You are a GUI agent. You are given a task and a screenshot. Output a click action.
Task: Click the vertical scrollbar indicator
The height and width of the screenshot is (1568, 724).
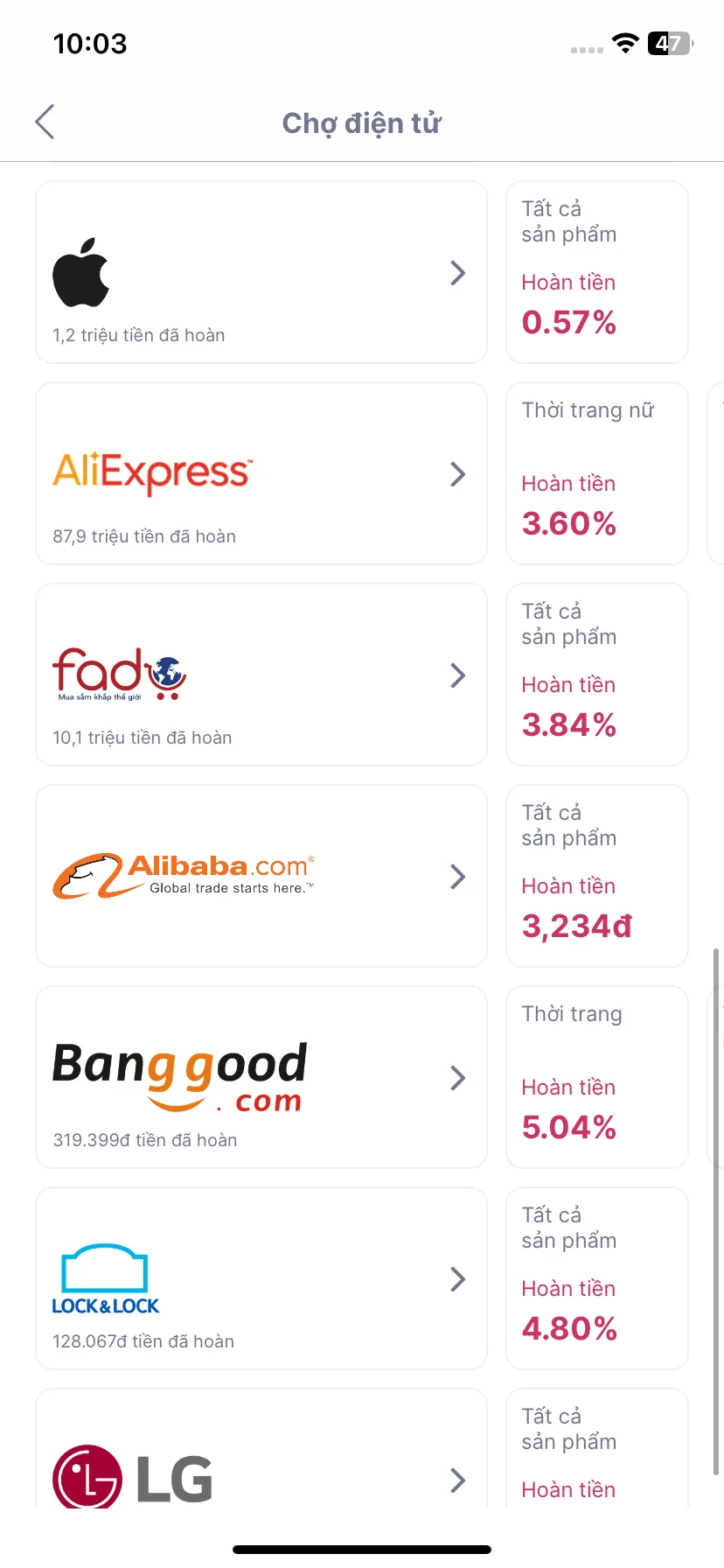pyautogui.click(x=716, y=1211)
